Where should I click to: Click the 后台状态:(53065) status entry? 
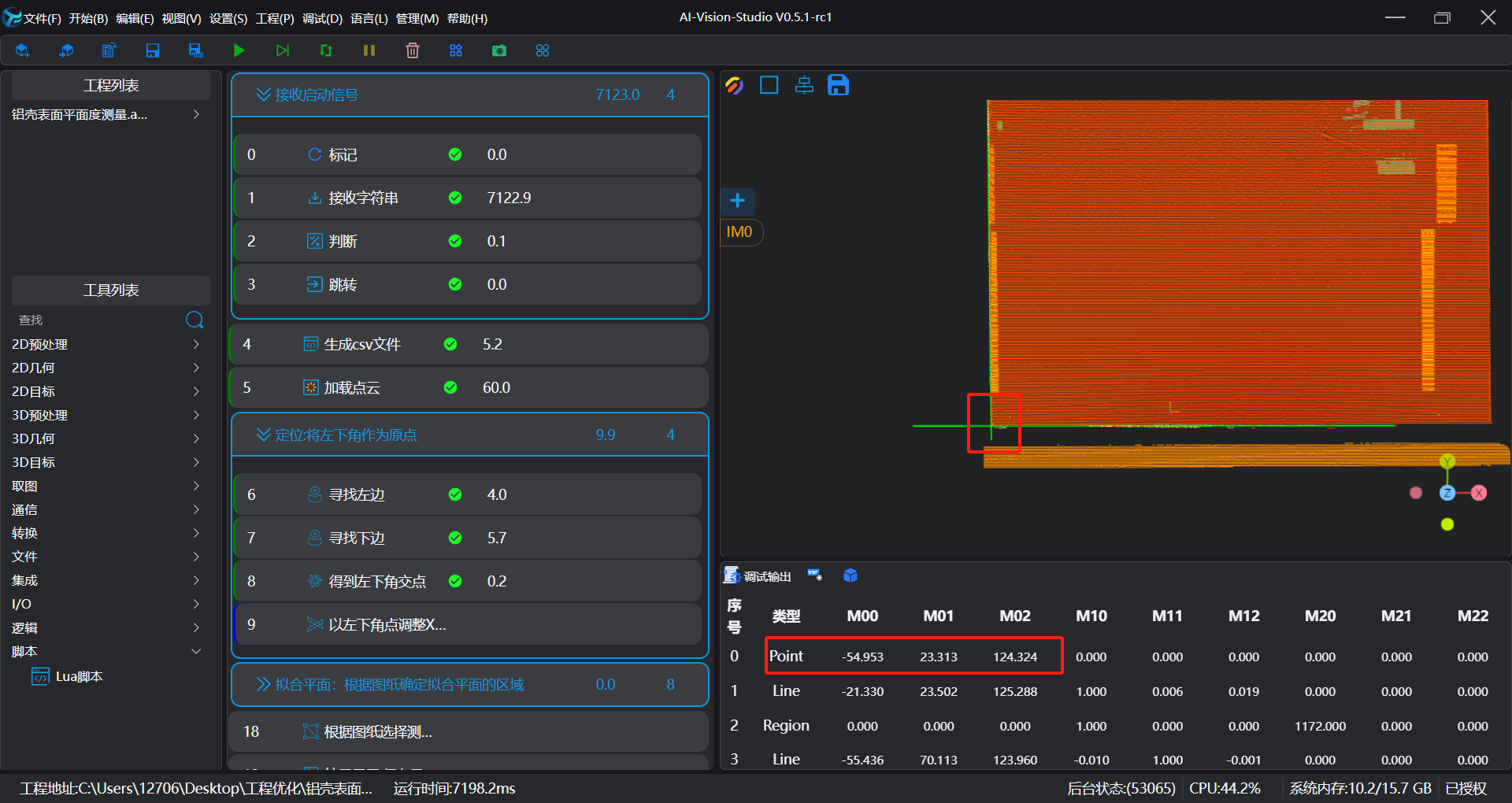[1121, 788]
